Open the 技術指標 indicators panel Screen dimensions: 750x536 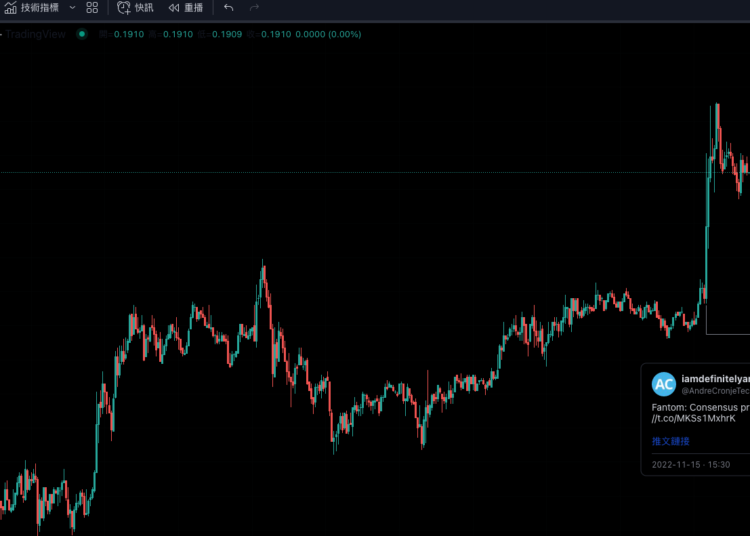tap(32, 8)
